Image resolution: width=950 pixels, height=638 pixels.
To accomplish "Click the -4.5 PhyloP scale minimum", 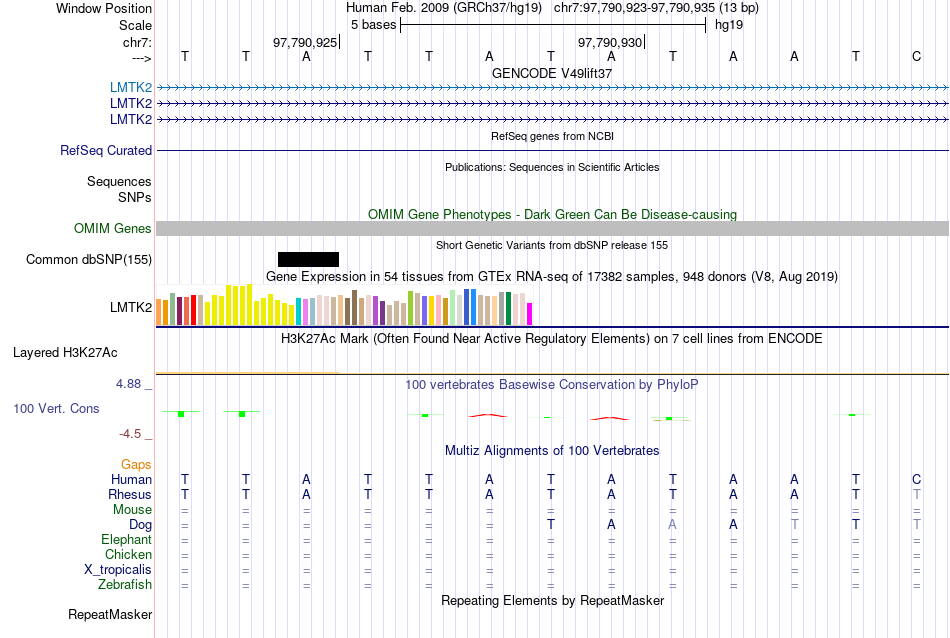I will 130,433.
